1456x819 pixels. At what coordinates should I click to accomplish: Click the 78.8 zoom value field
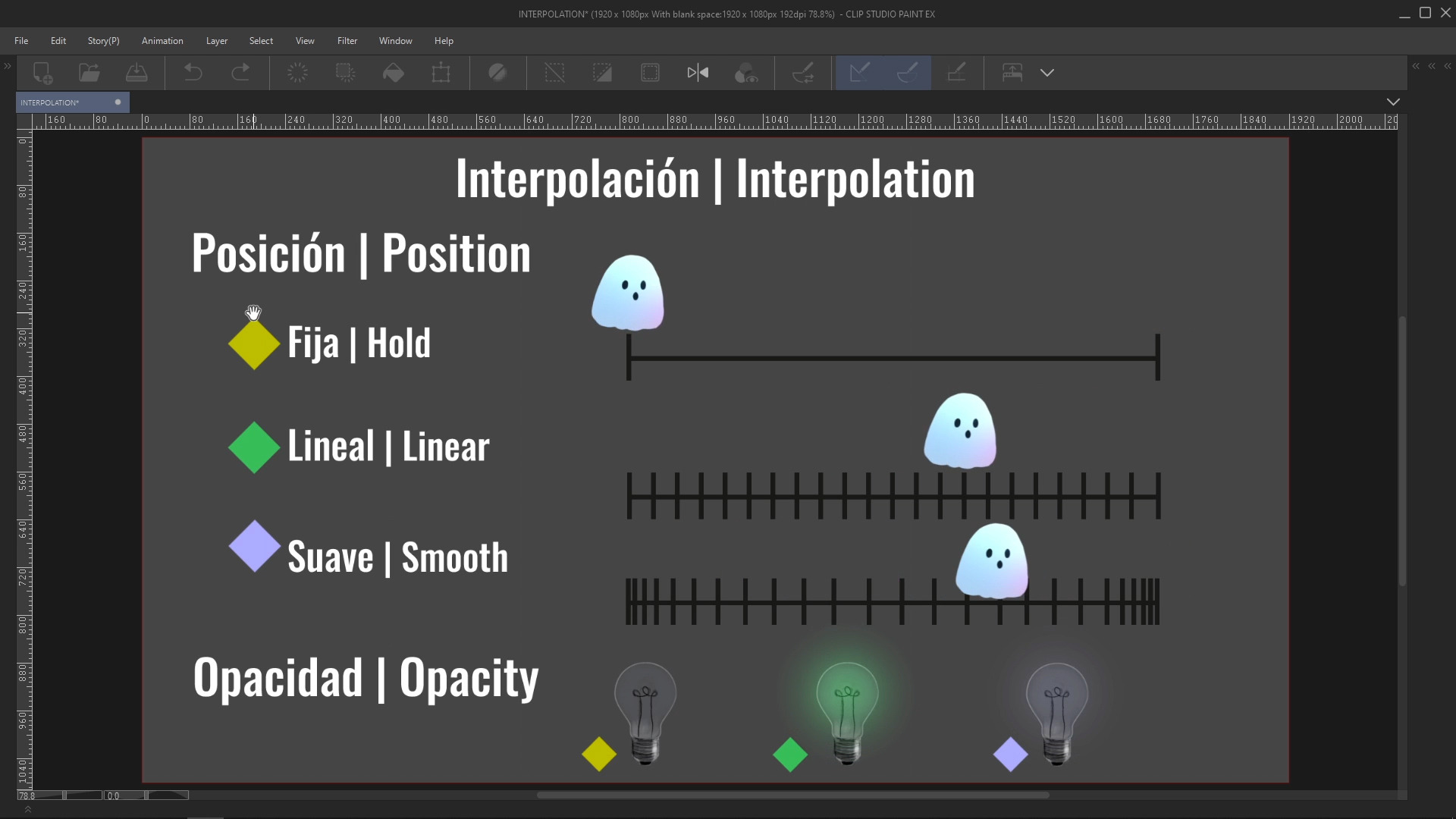pyautogui.click(x=28, y=795)
